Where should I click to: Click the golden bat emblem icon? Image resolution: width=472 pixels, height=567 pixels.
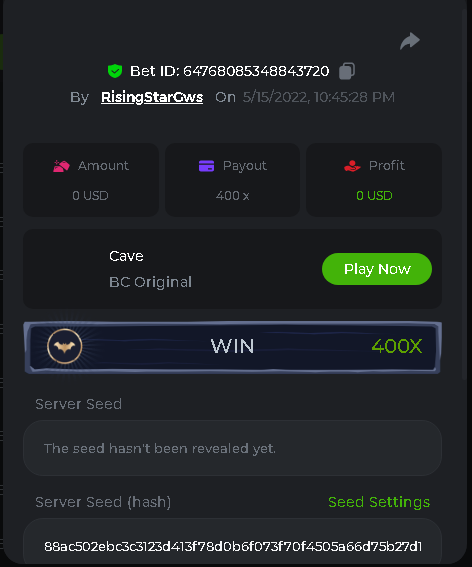[65, 346]
